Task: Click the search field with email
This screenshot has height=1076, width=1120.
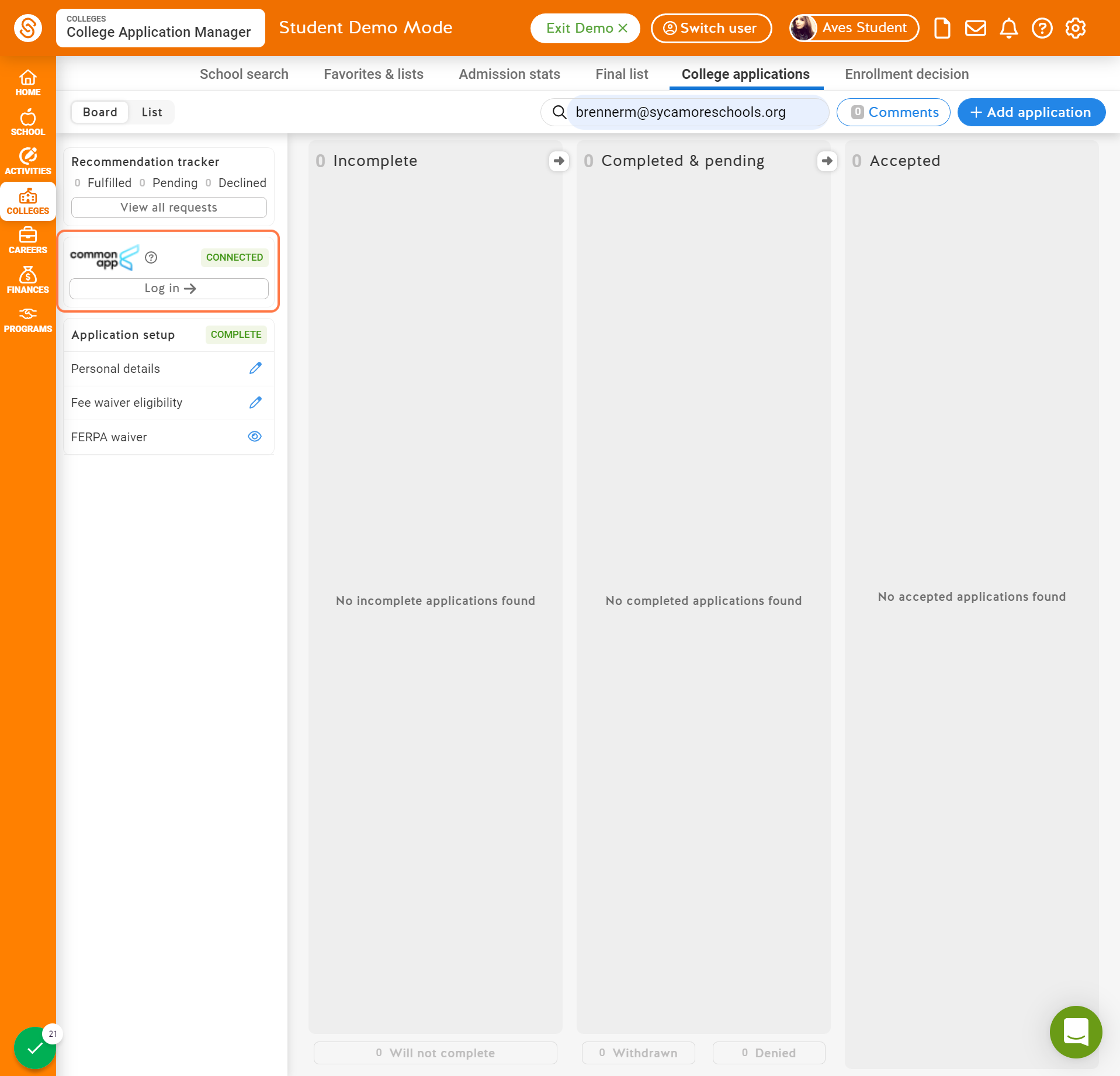Action: pos(685,112)
